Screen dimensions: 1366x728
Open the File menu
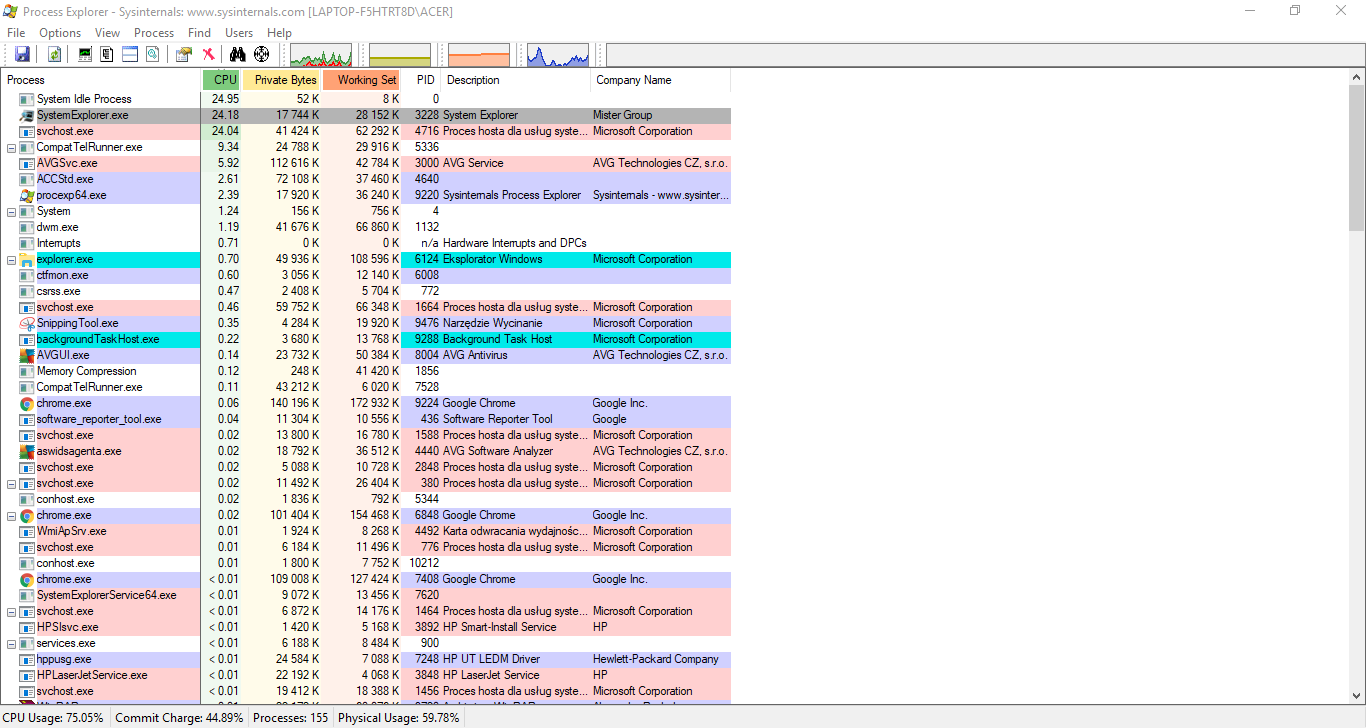(x=16, y=33)
